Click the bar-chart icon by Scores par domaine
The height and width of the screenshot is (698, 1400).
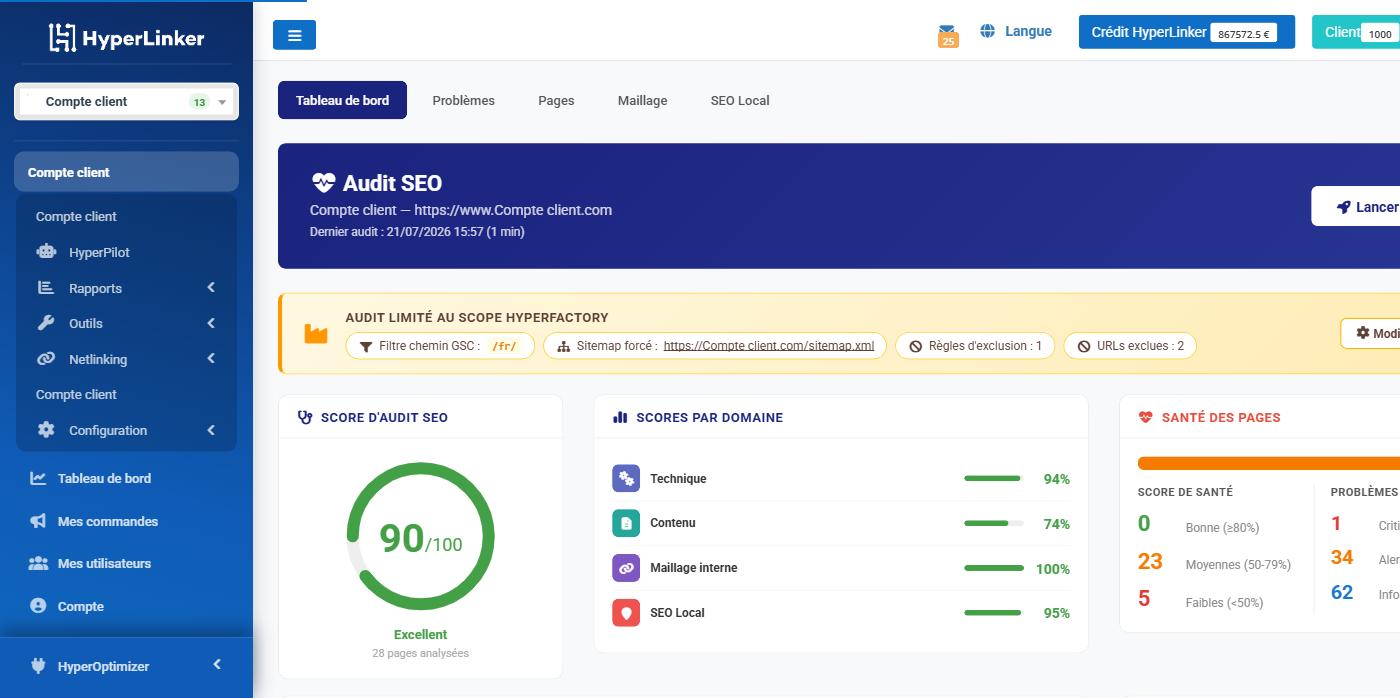620,417
